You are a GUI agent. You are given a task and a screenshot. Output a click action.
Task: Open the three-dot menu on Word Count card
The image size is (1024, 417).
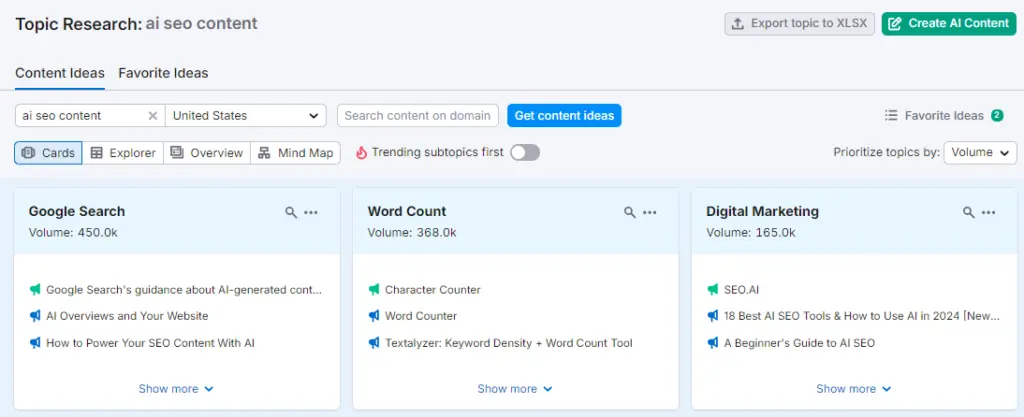coord(650,212)
